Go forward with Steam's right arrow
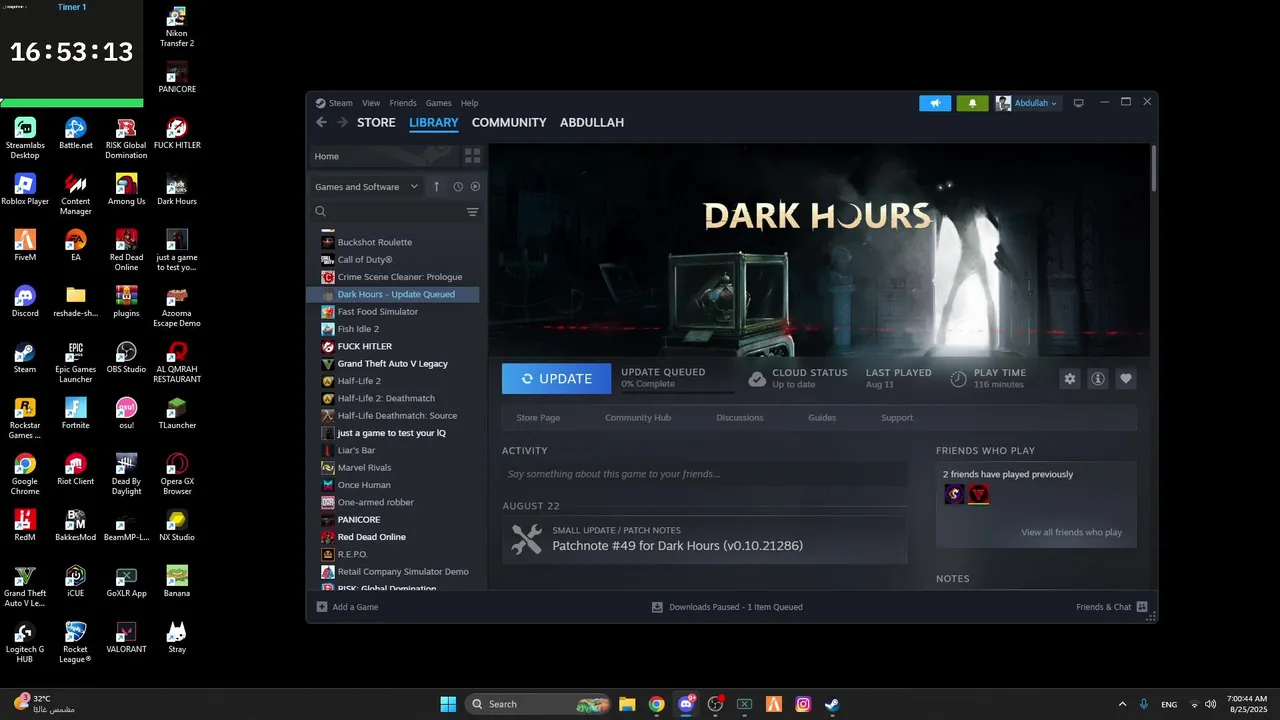The width and height of the screenshot is (1280, 720). click(342, 122)
